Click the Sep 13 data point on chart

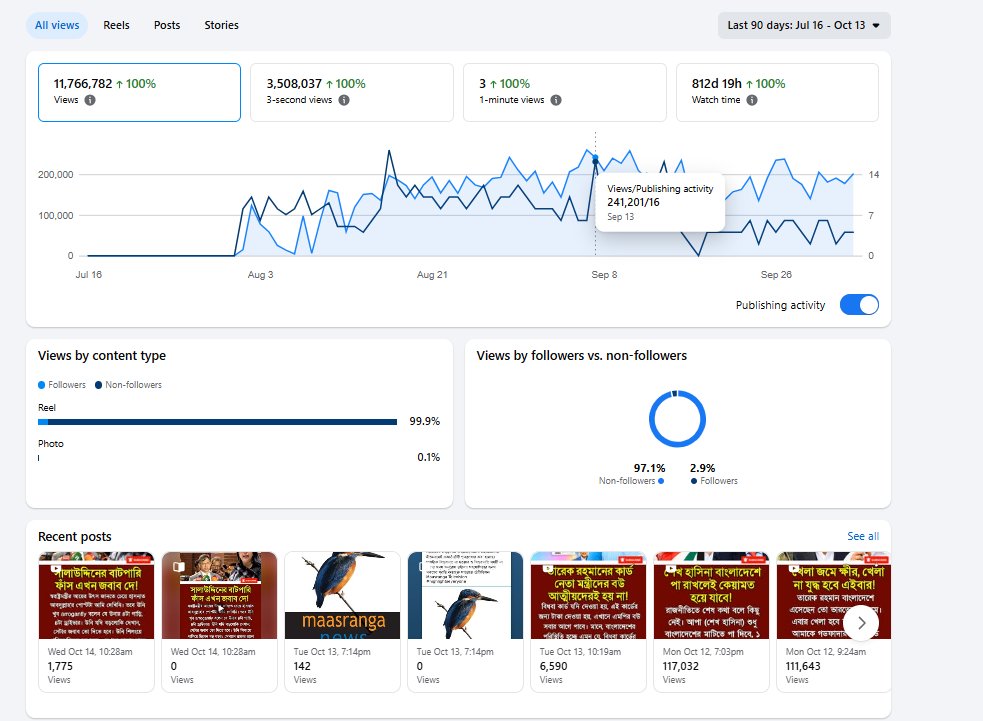pyautogui.click(x=596, y=159)
